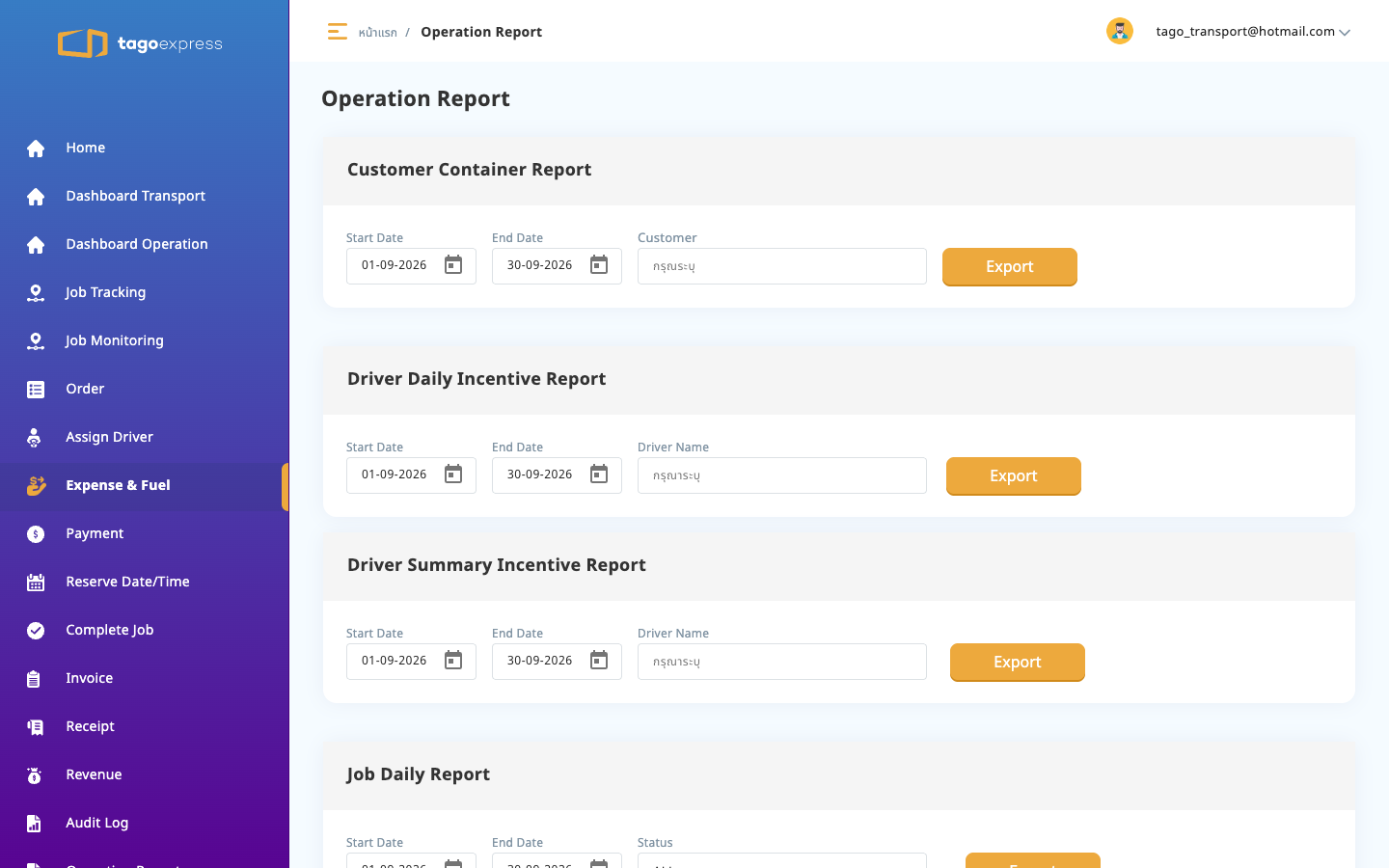Click the Dashboard Operation sidebar icon
This screenshot has height=868, width=1389.
coord(36,245)
